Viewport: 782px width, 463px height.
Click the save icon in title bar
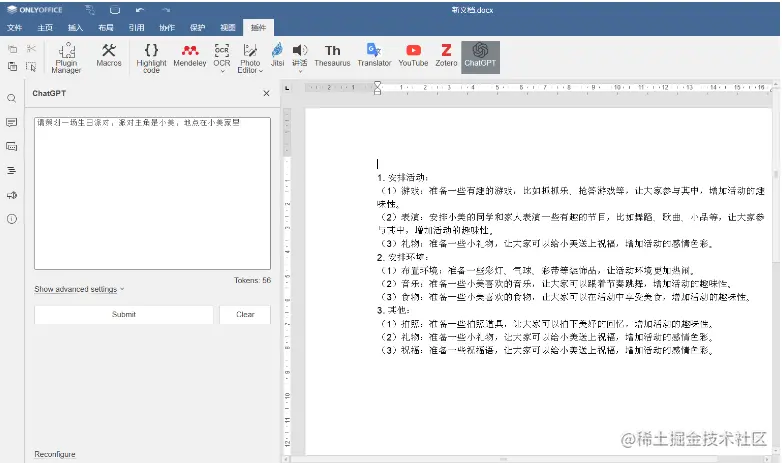click(90, 10)
